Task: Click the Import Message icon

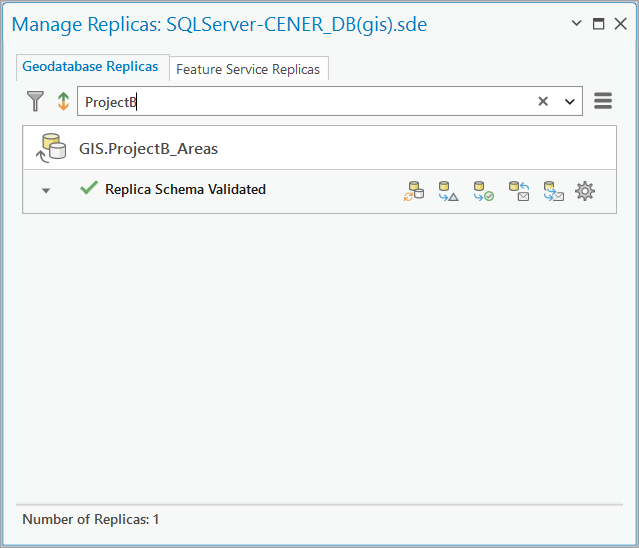Action: (x=519, y=191)
